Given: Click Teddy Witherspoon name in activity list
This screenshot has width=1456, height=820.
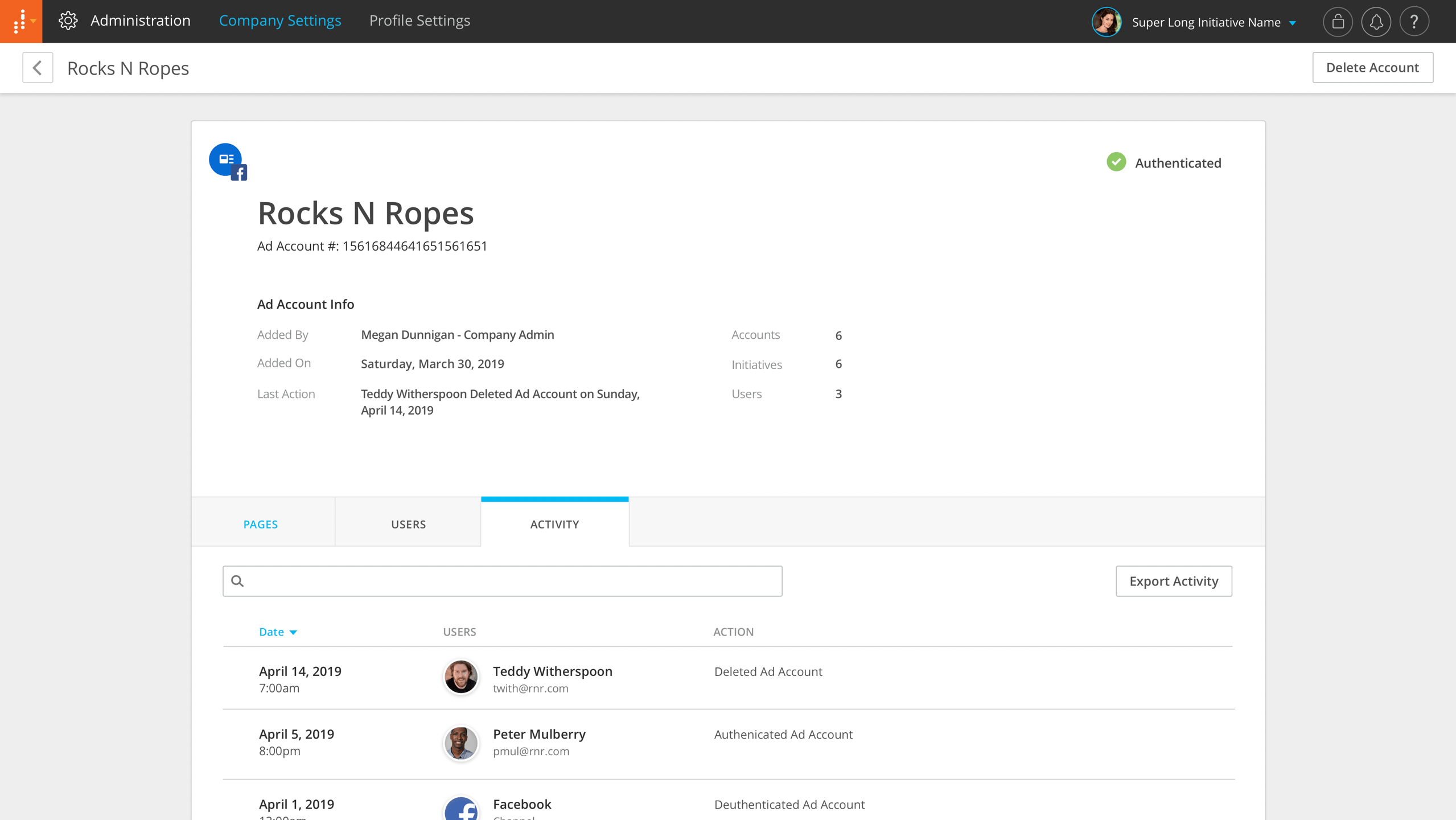Looking at the screenshot, I should (553, 671).
